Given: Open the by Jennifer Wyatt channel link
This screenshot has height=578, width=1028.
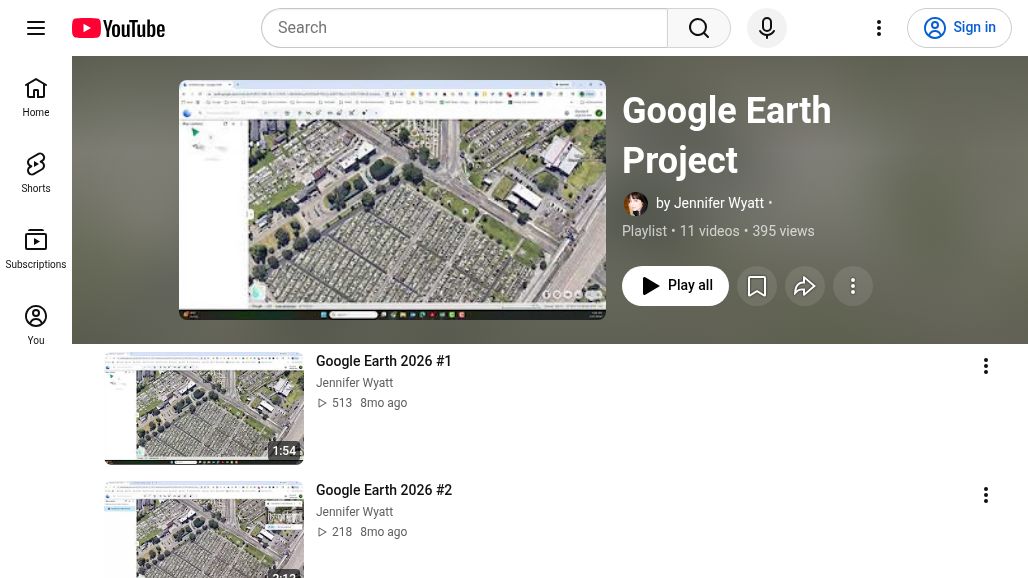Looking at the screenshot, I should click(710, 203).
